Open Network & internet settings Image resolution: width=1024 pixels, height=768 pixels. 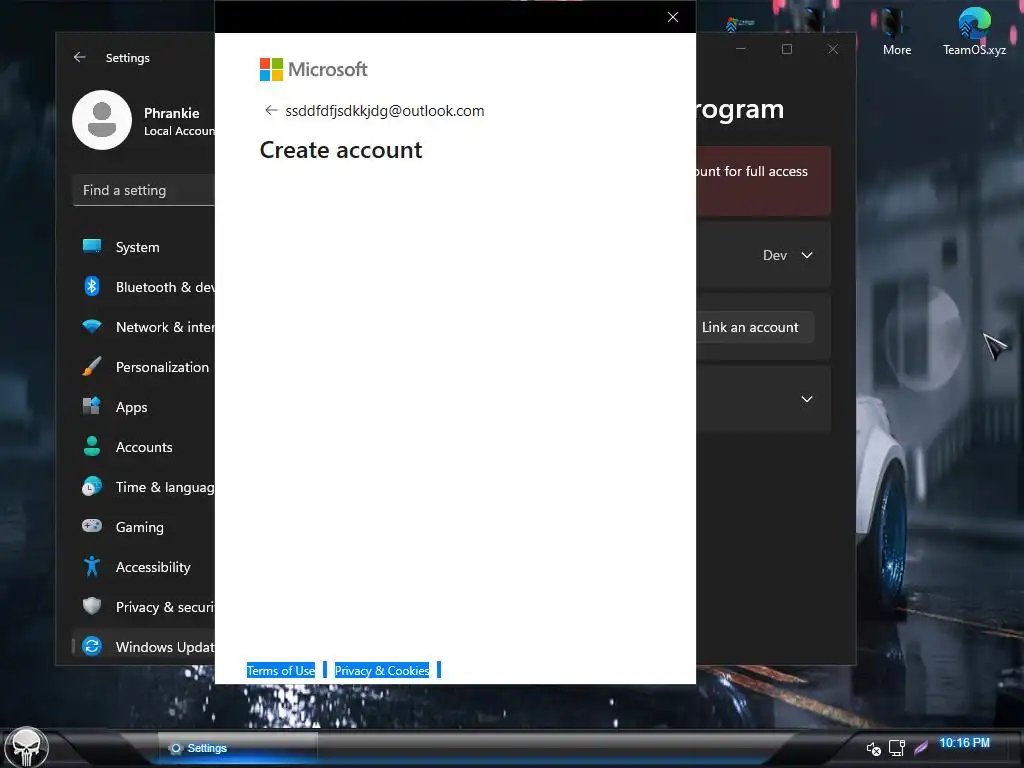tap(144, 327)
